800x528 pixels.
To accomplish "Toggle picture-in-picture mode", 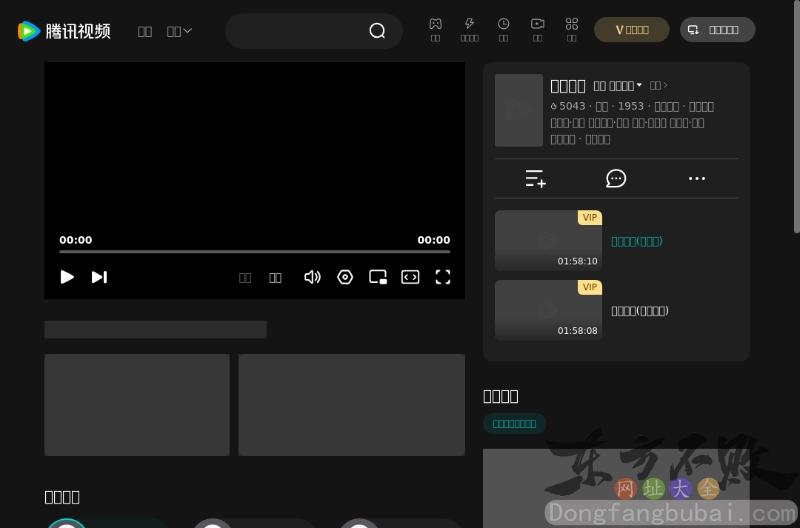I will [x=378, y=277].
